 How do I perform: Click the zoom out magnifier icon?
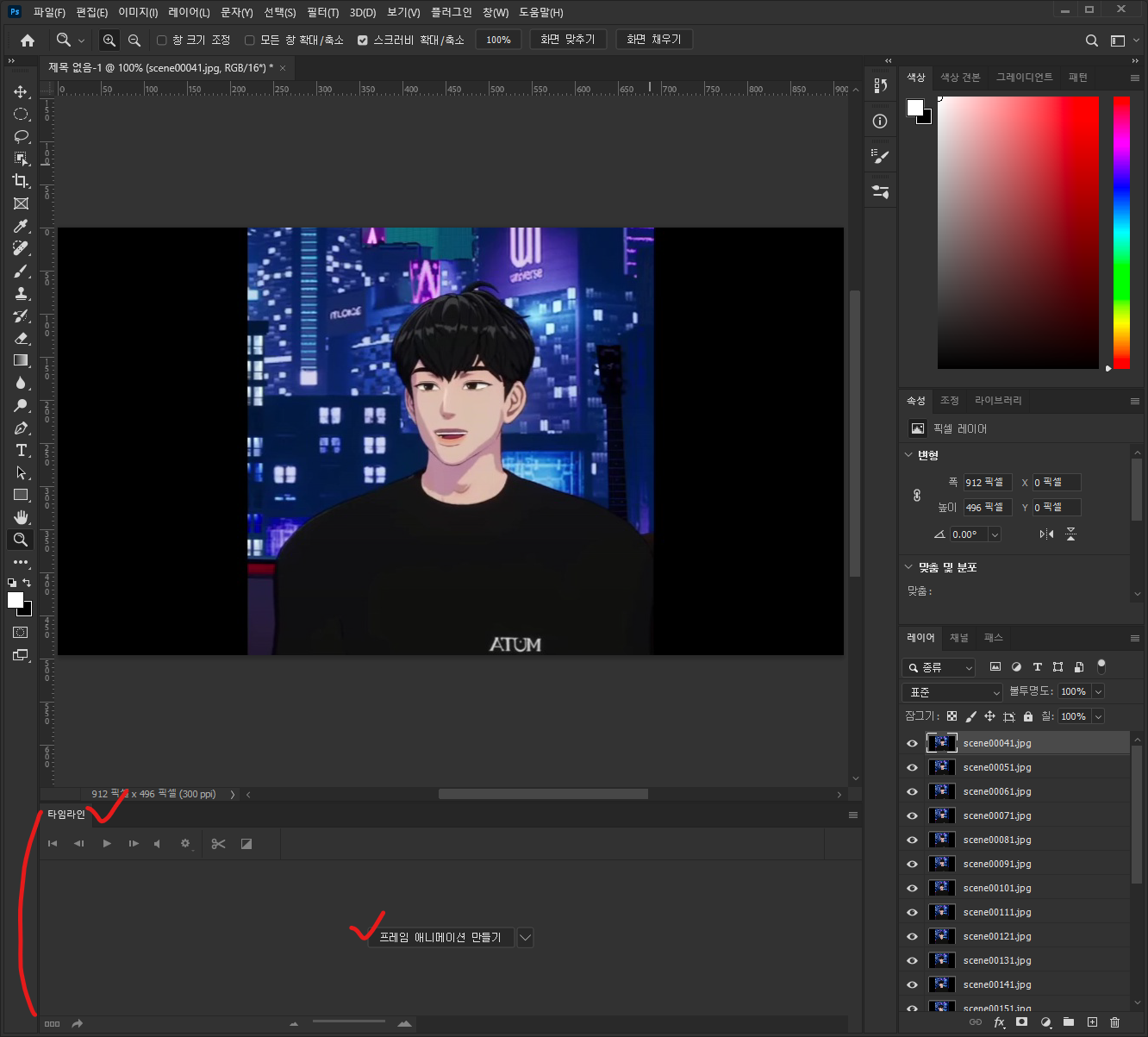134,40
